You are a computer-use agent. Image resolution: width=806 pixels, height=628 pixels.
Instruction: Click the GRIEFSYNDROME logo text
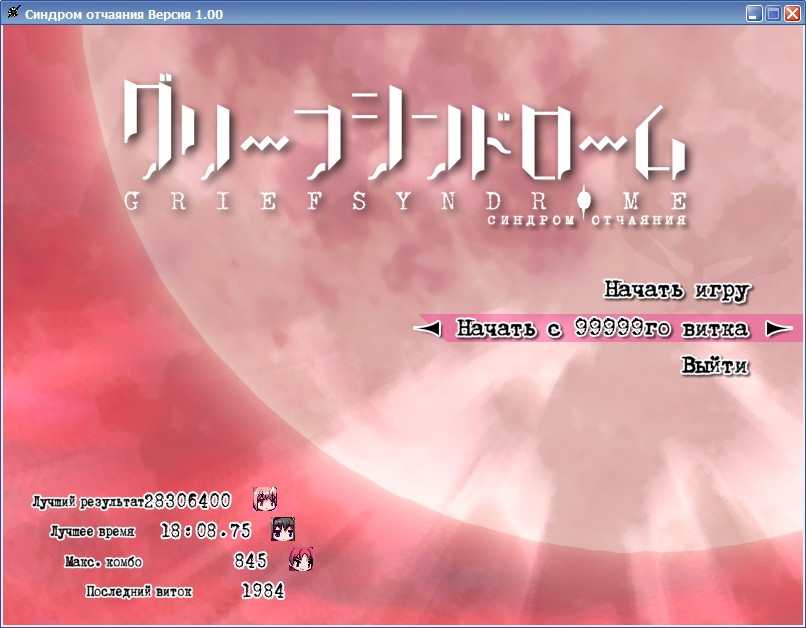[406, 201]
